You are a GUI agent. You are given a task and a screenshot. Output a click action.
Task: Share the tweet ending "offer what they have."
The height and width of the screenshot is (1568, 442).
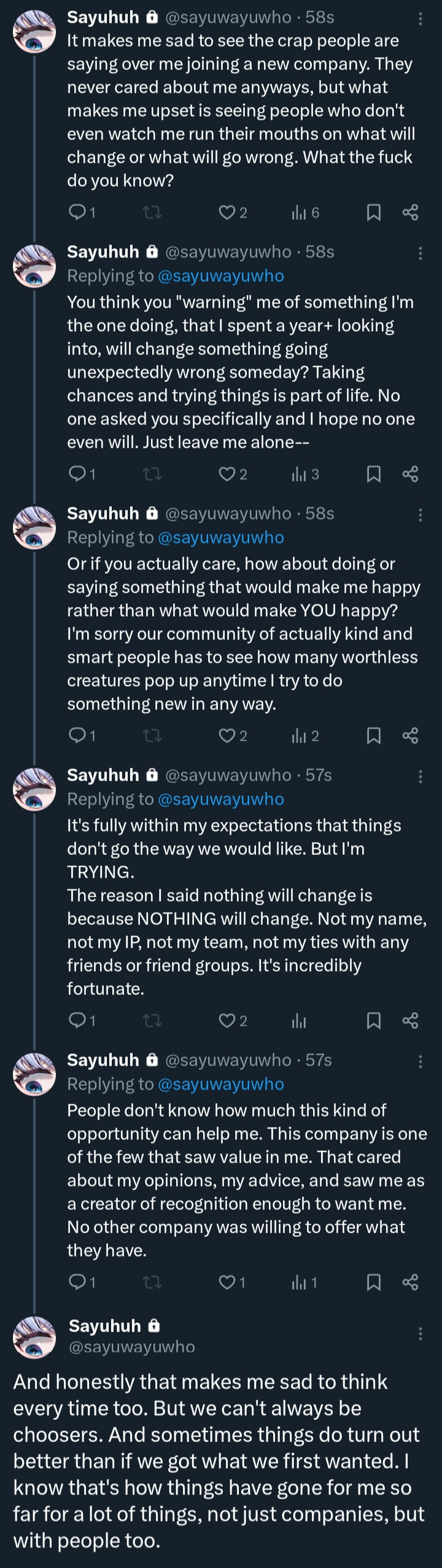pyautogui.click(x=410, y=1282)
